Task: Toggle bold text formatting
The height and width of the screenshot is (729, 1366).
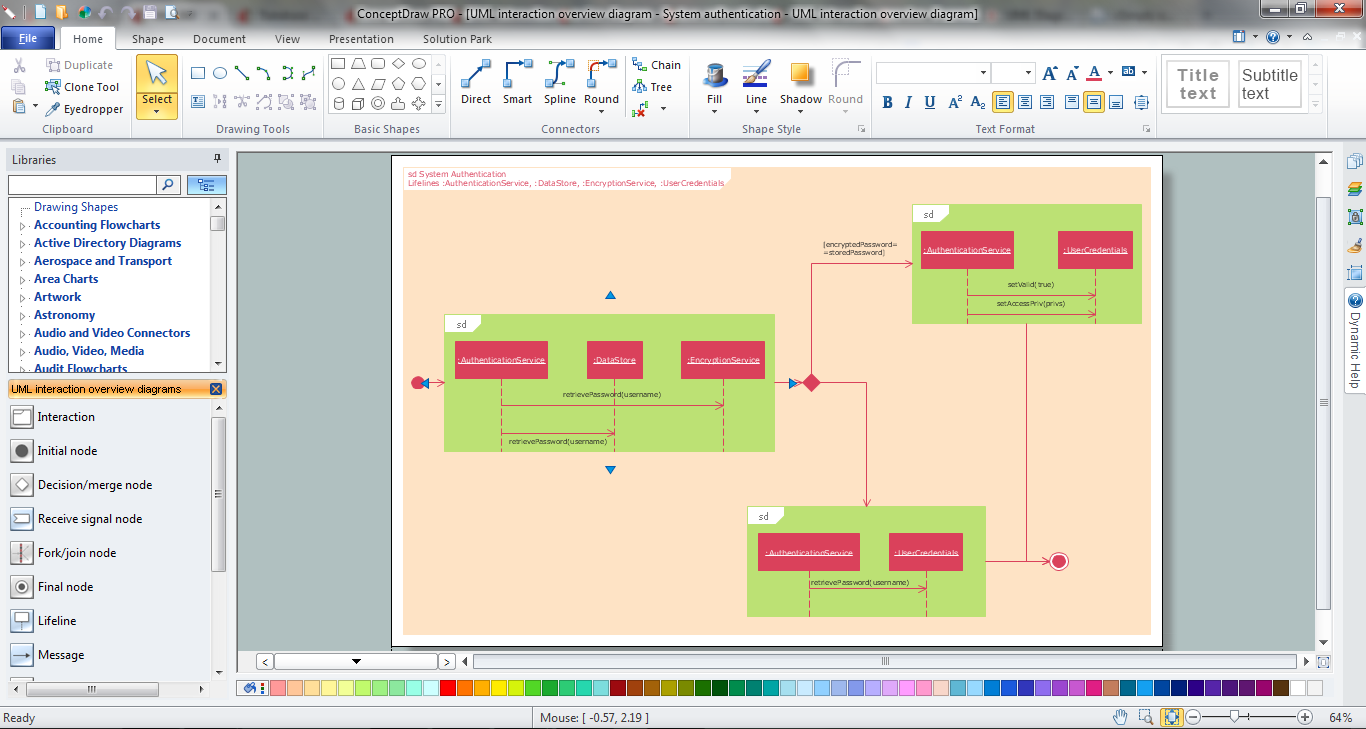Action: tap(886, 102)
